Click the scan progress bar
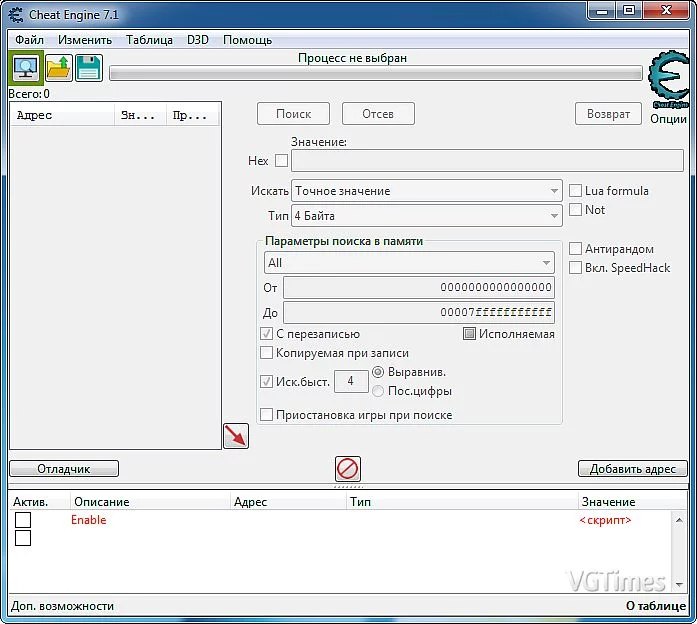The height and width of the screenshot is (624, 697). click(376, 73)
